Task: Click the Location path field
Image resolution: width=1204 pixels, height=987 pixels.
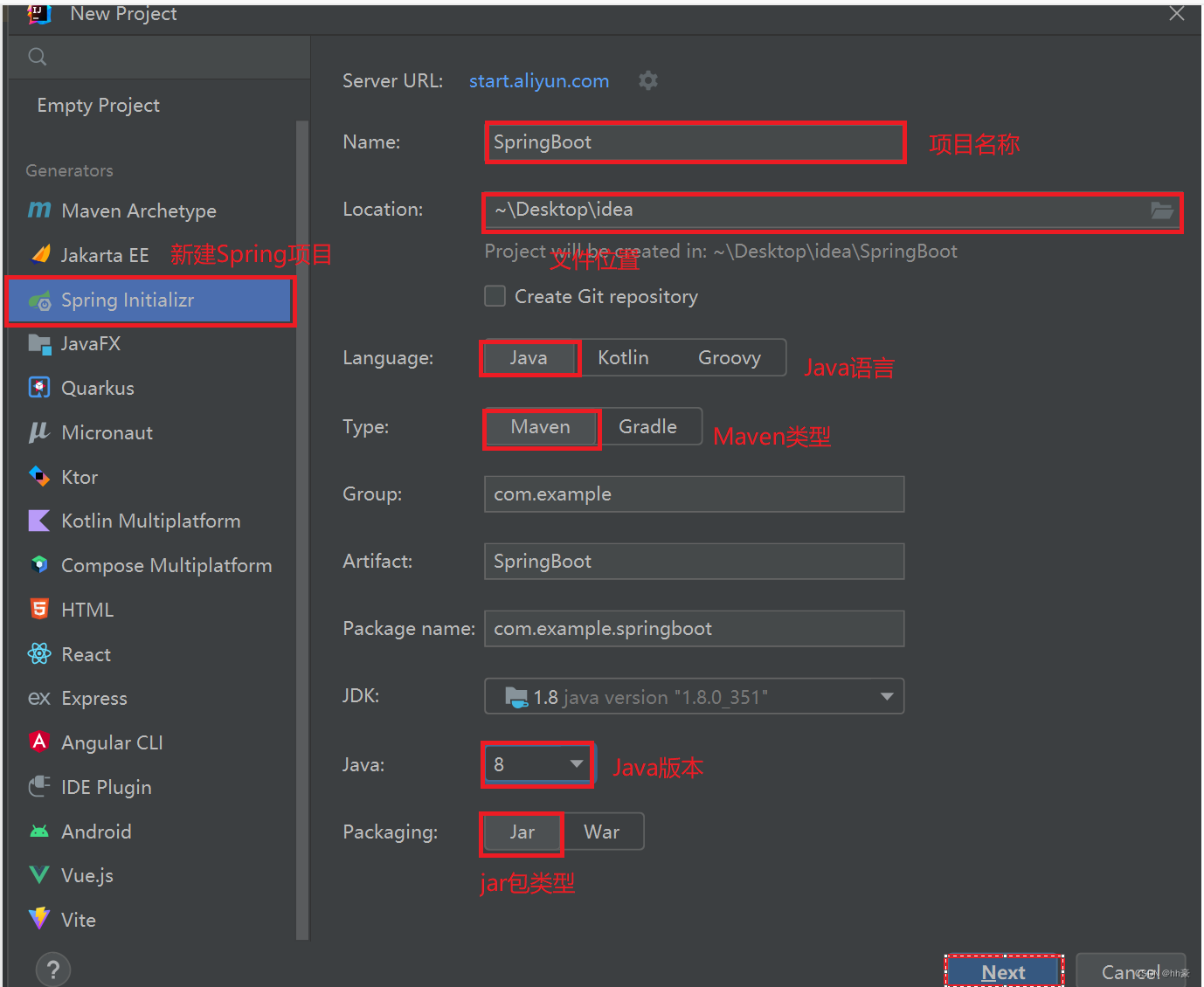Action: 832,211
